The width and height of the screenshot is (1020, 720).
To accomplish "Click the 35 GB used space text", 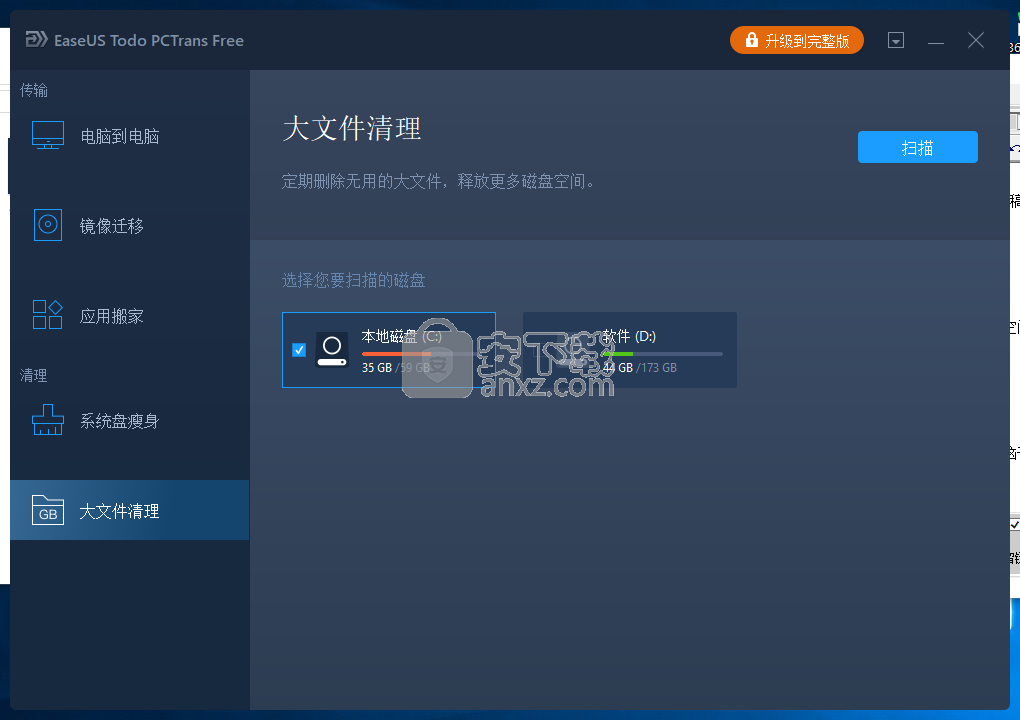I will point(377,367).
